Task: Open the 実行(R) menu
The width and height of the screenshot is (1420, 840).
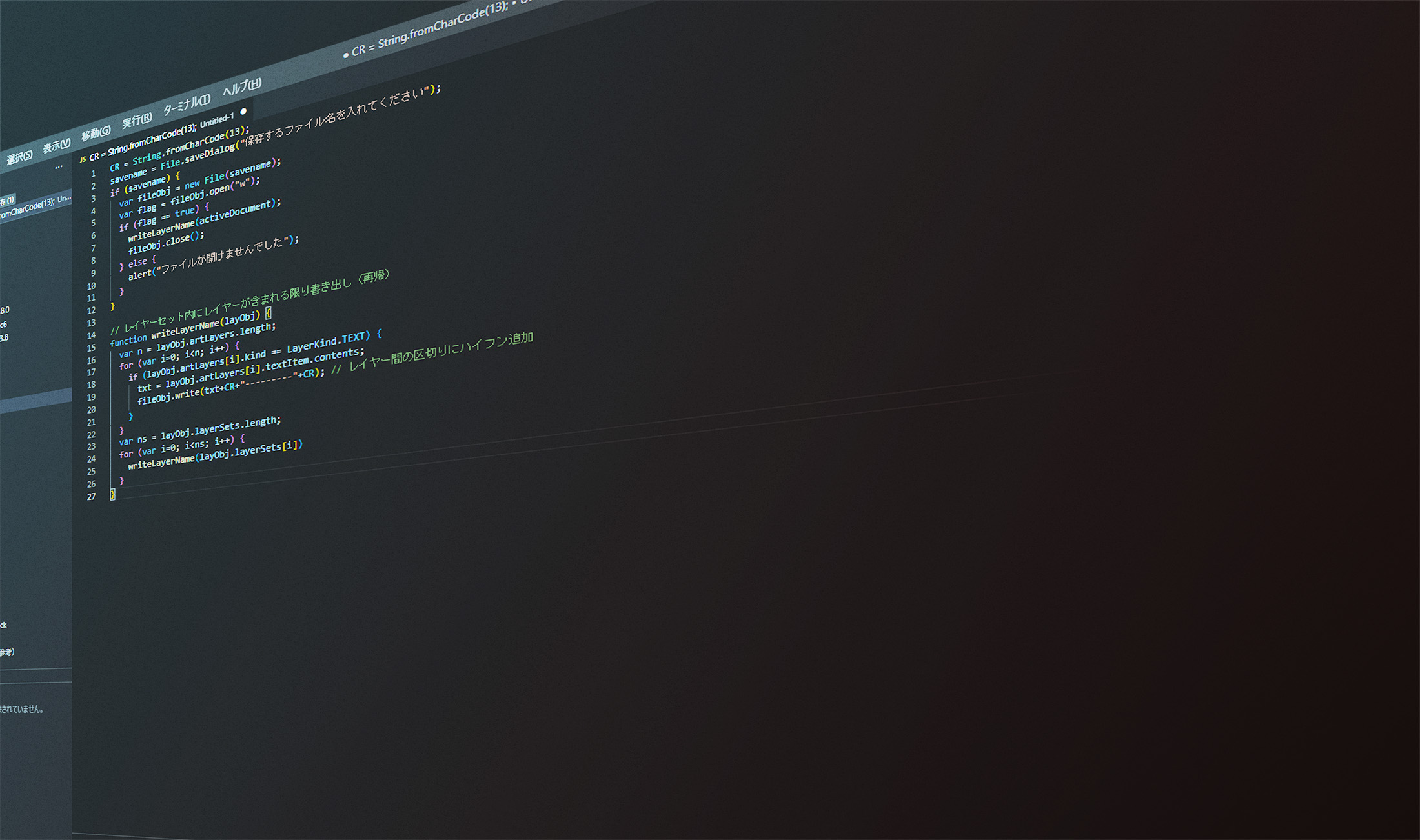Action: (137, 119)
